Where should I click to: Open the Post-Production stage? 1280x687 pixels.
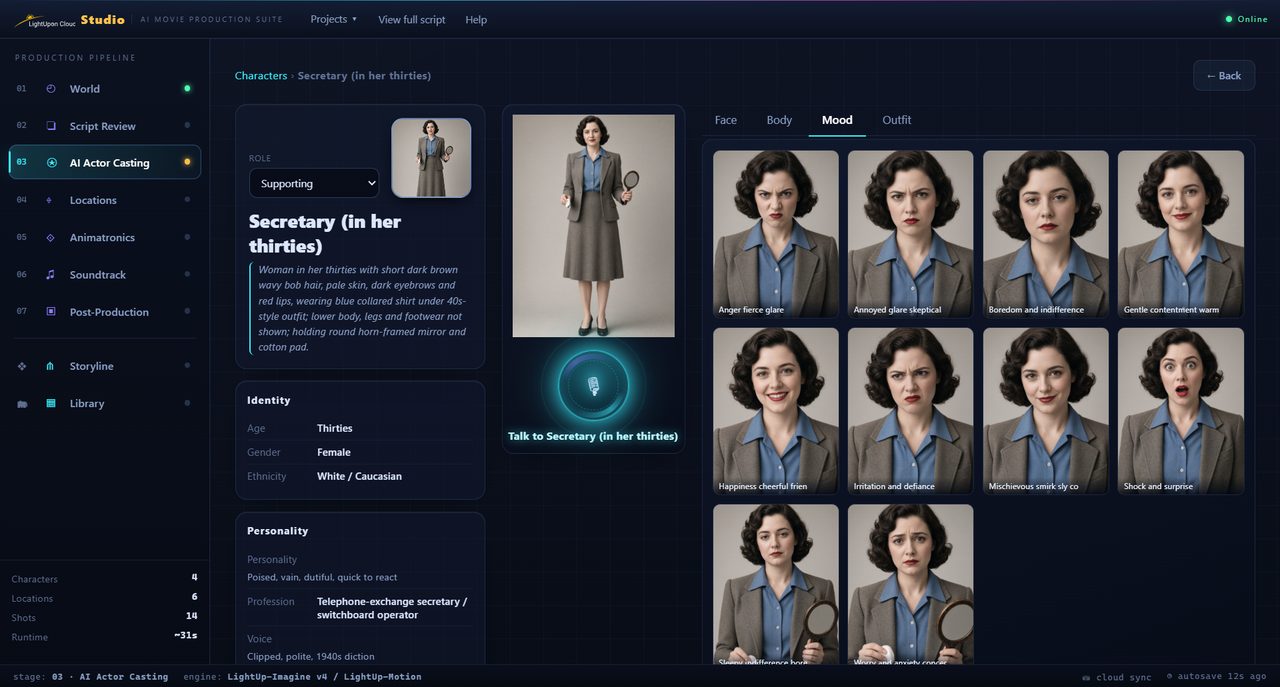[104, 312]
